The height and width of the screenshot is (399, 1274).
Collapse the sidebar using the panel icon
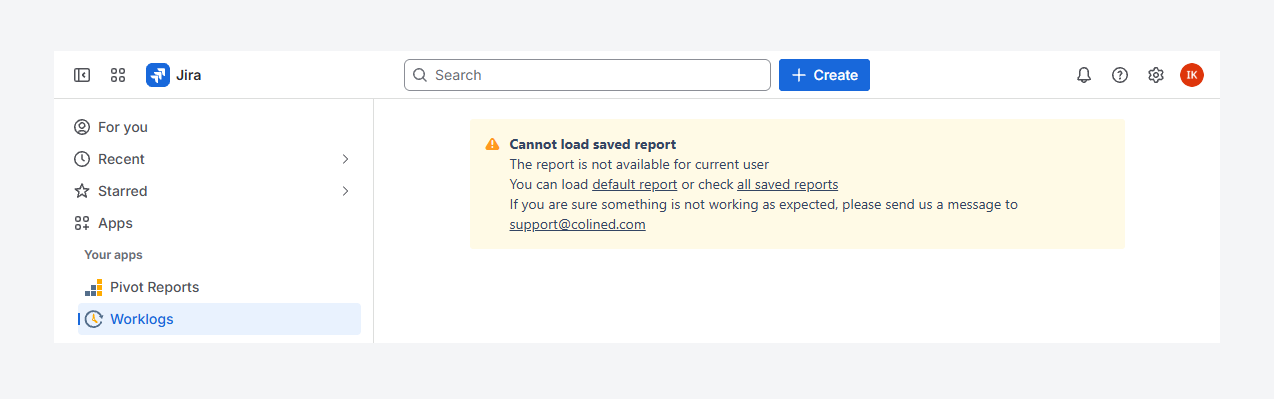pos(82,75)
